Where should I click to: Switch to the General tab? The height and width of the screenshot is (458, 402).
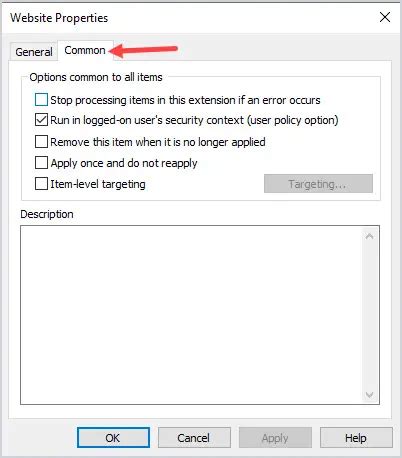click(34, 52)
